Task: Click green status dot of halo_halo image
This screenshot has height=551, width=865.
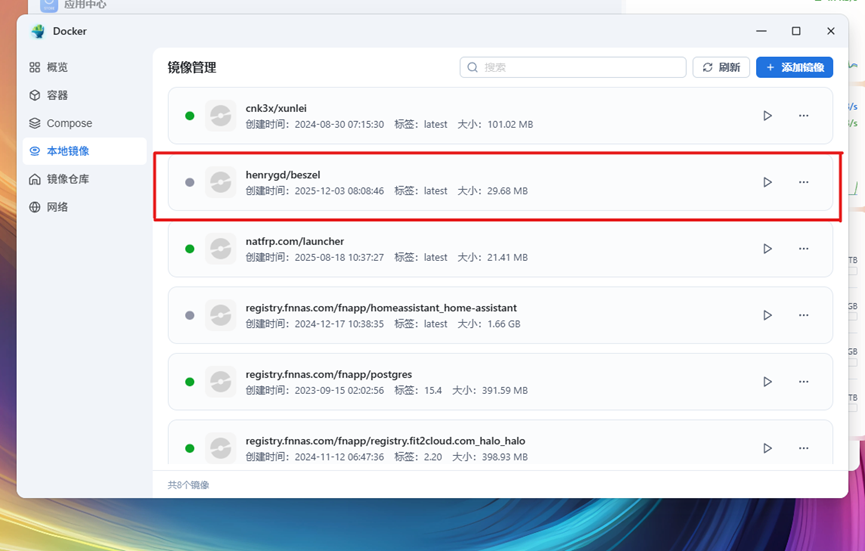Action: point(190,448)
